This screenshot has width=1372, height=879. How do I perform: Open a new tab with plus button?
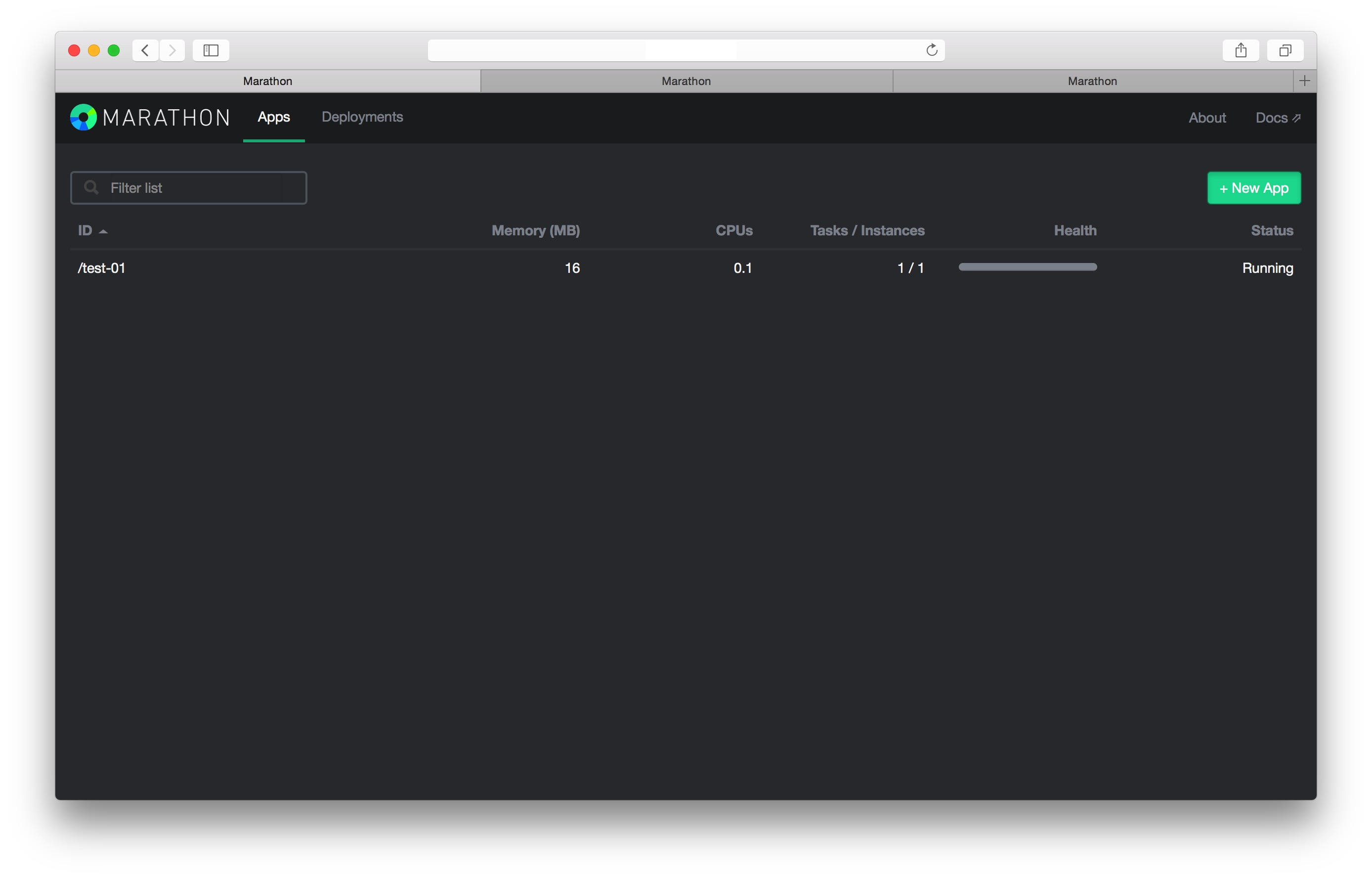coord(1305,81)
